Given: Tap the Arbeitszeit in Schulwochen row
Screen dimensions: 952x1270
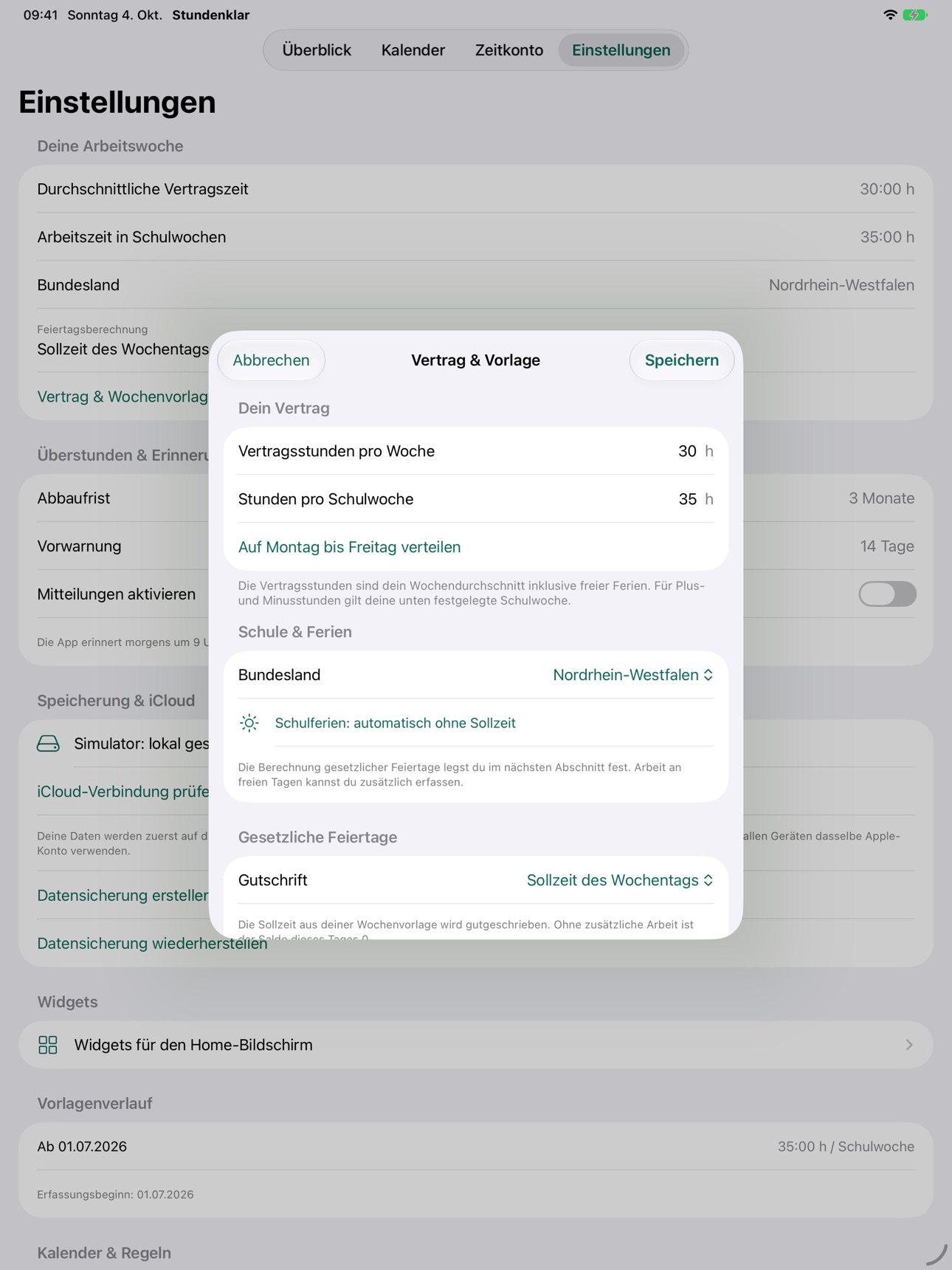Looking at the screenshot, I should tap(476, 237).
